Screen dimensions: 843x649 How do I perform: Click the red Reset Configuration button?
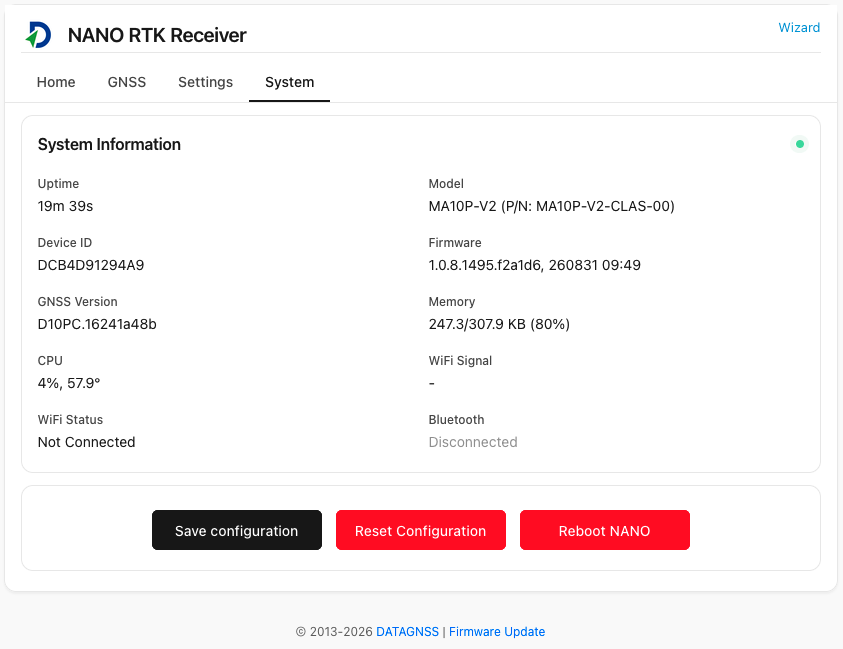(420, 530)
